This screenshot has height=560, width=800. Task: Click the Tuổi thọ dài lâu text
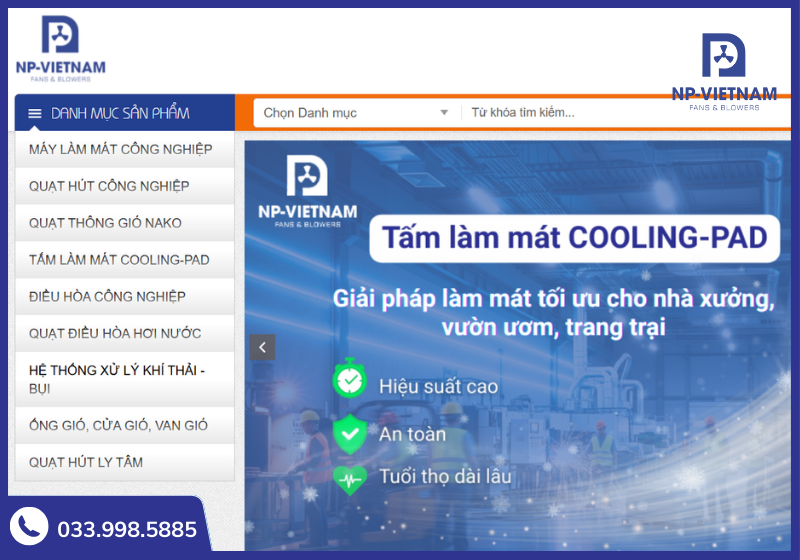point(445,476)
